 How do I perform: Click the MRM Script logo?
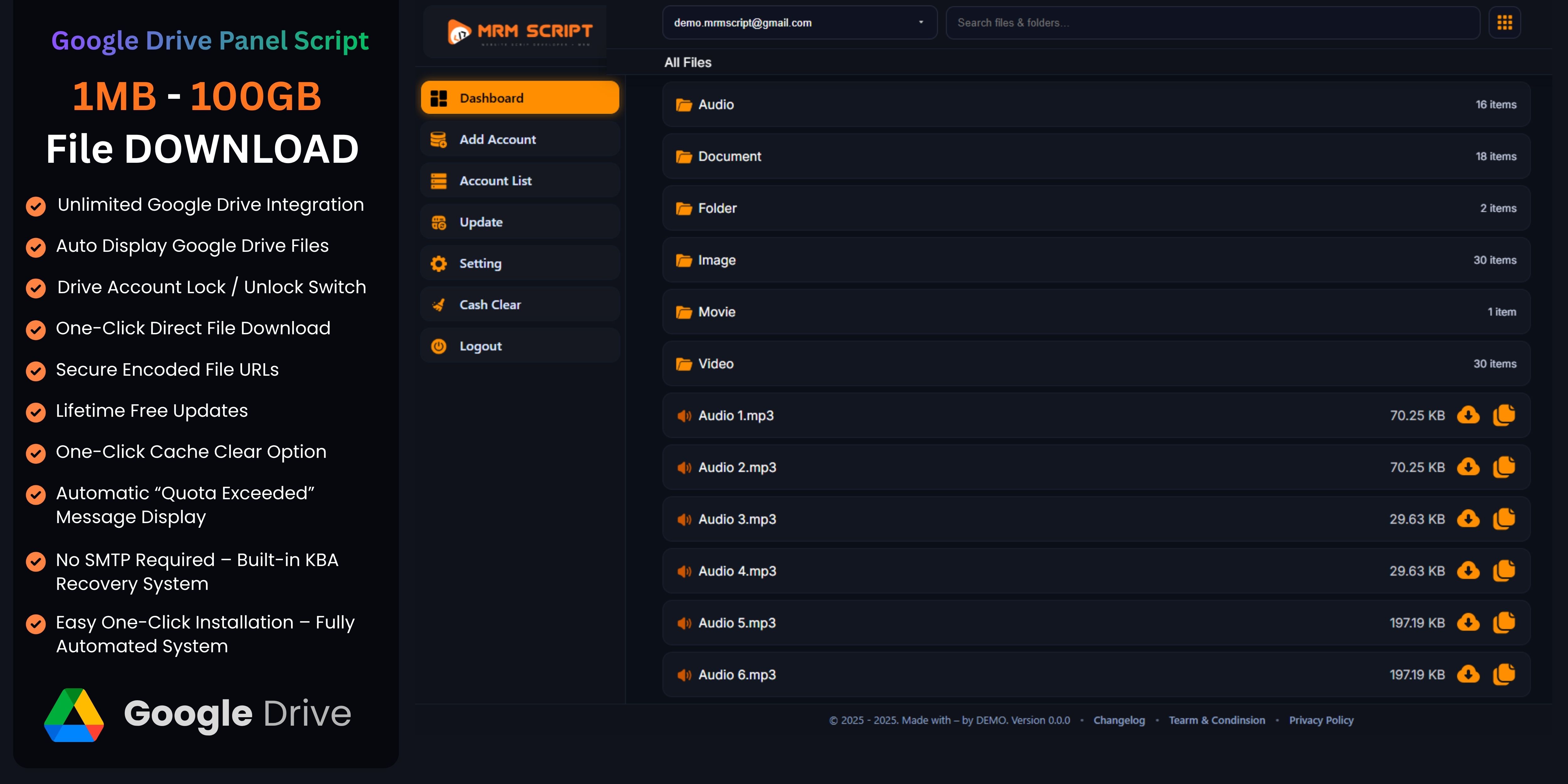[520, 32]
